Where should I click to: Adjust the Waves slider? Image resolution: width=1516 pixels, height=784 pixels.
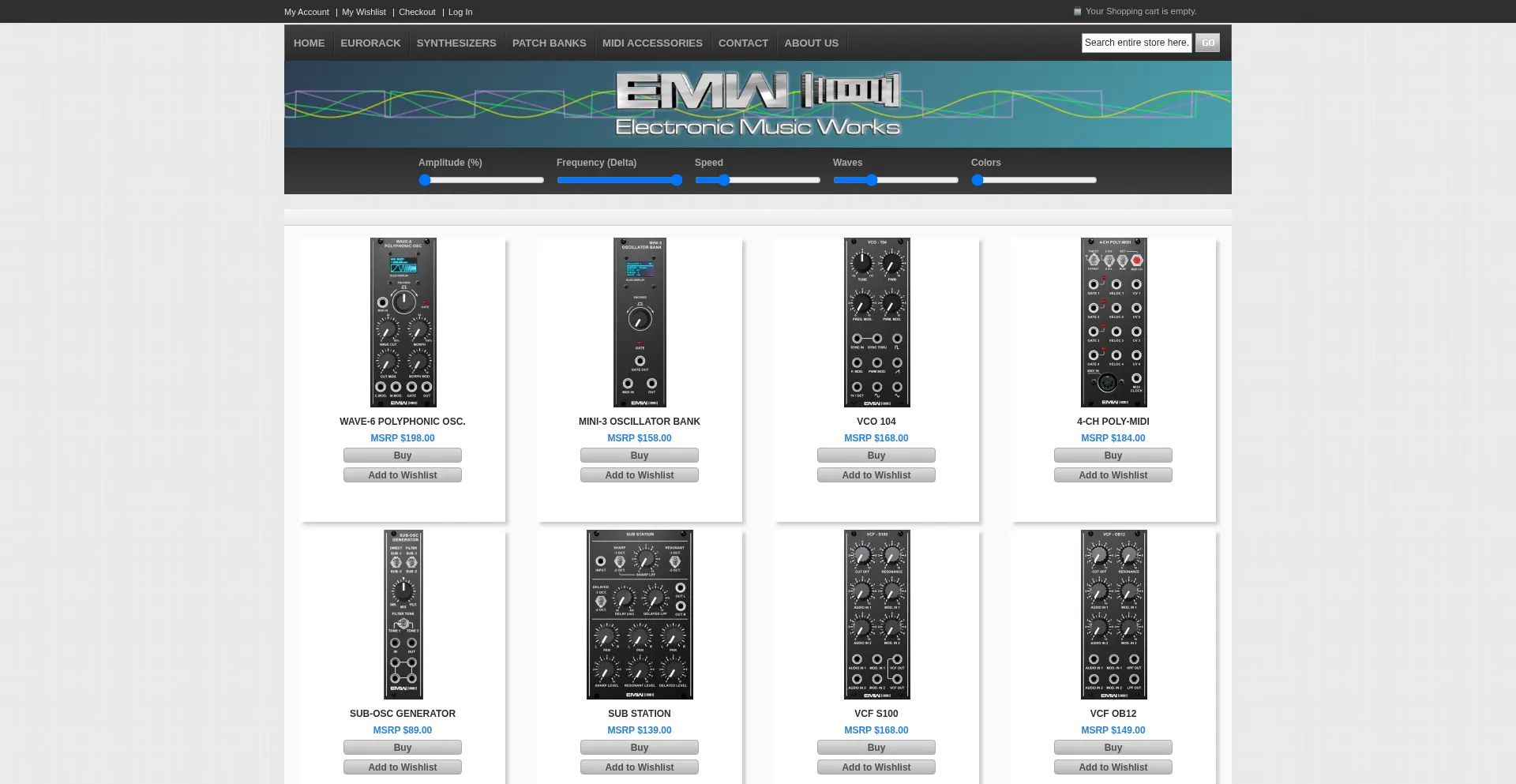click(x=896, y=180)
